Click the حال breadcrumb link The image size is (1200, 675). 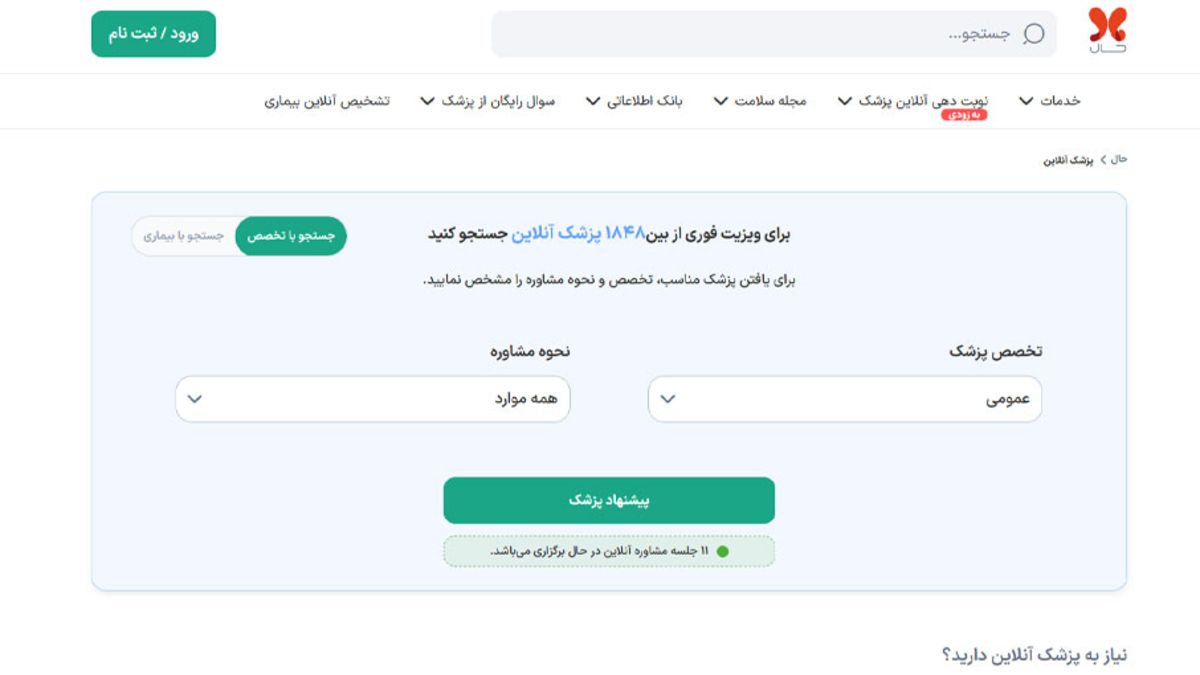(1120, 160)
